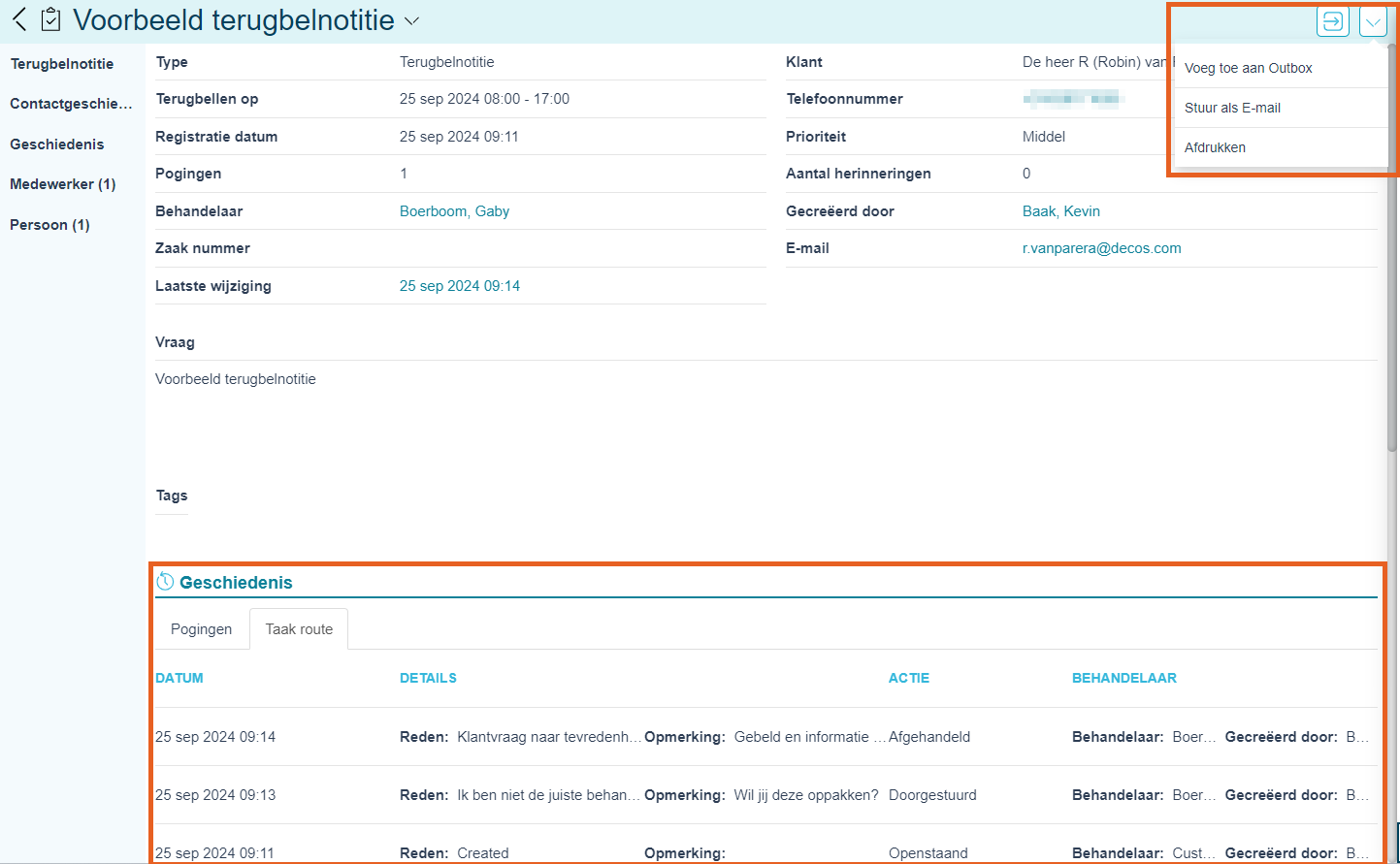Select the 25 sep 2024 09:14 history row date
This screenshot has height=864, width=1400.
(x=215, y=737)
